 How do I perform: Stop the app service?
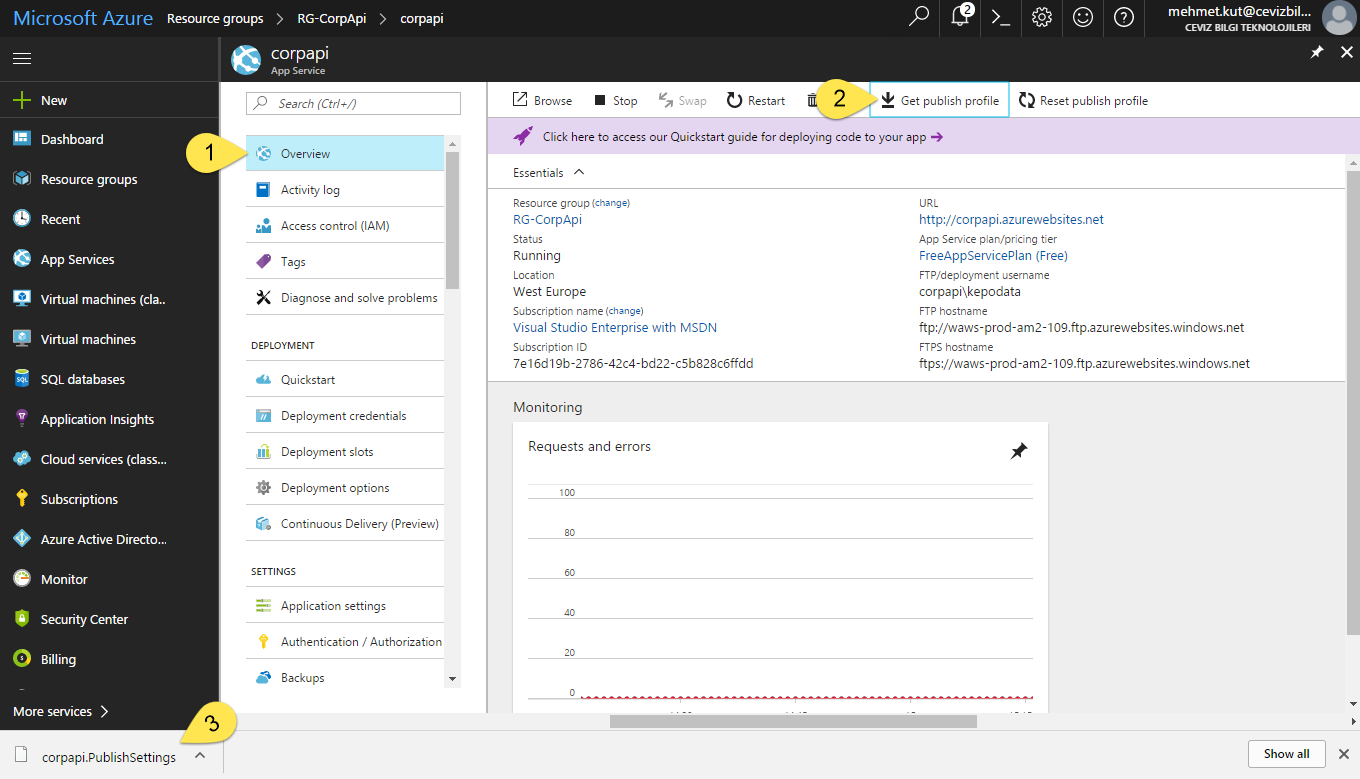pyautogui.click(x=616, y=100)
